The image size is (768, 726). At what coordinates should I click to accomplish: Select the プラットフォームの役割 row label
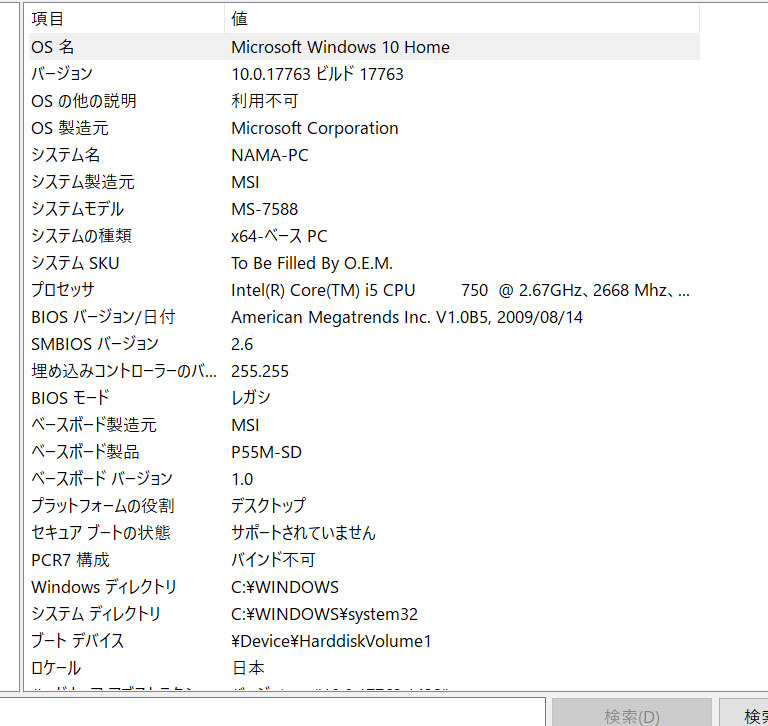coord(102,506)
